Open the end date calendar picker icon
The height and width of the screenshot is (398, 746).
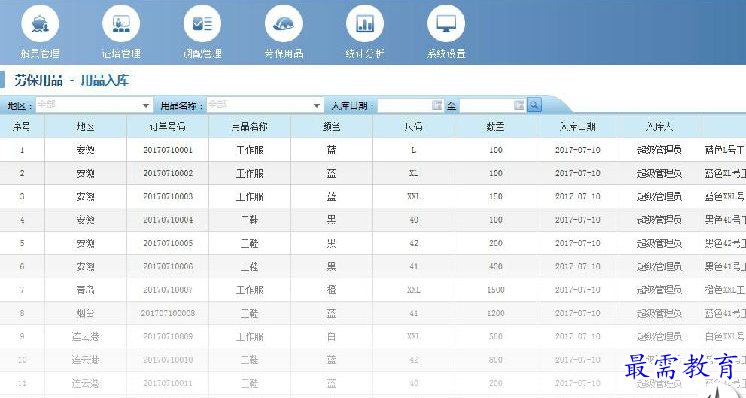pos(519,105)
